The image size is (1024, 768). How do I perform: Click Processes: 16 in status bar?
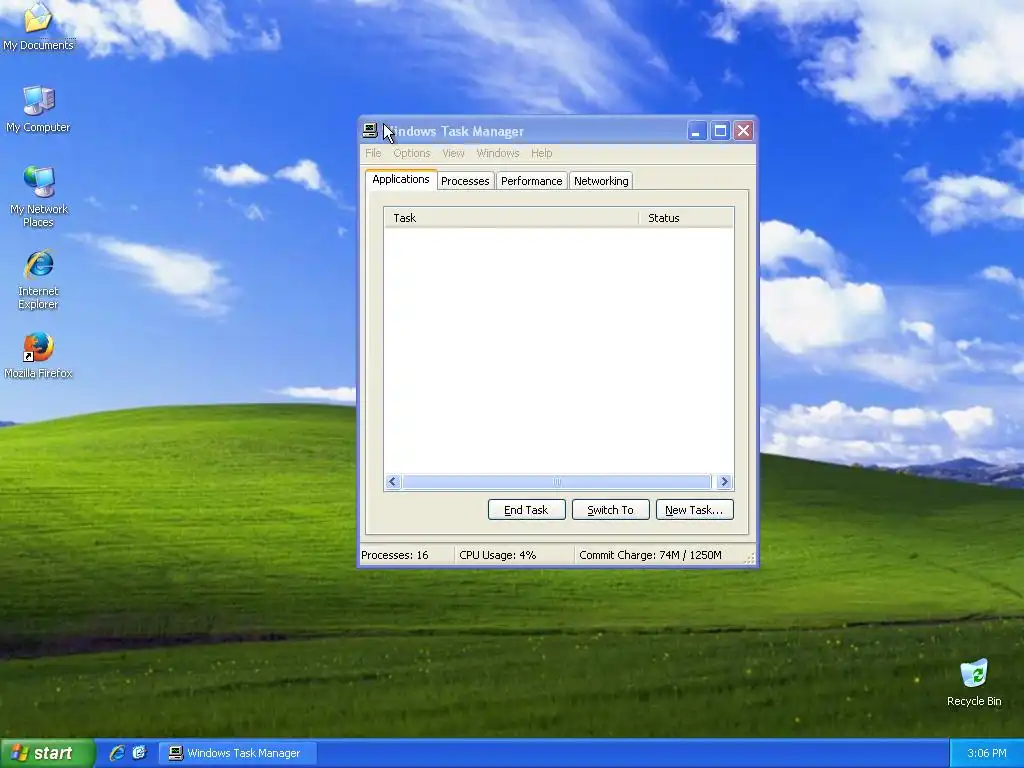tap(394, 555)
